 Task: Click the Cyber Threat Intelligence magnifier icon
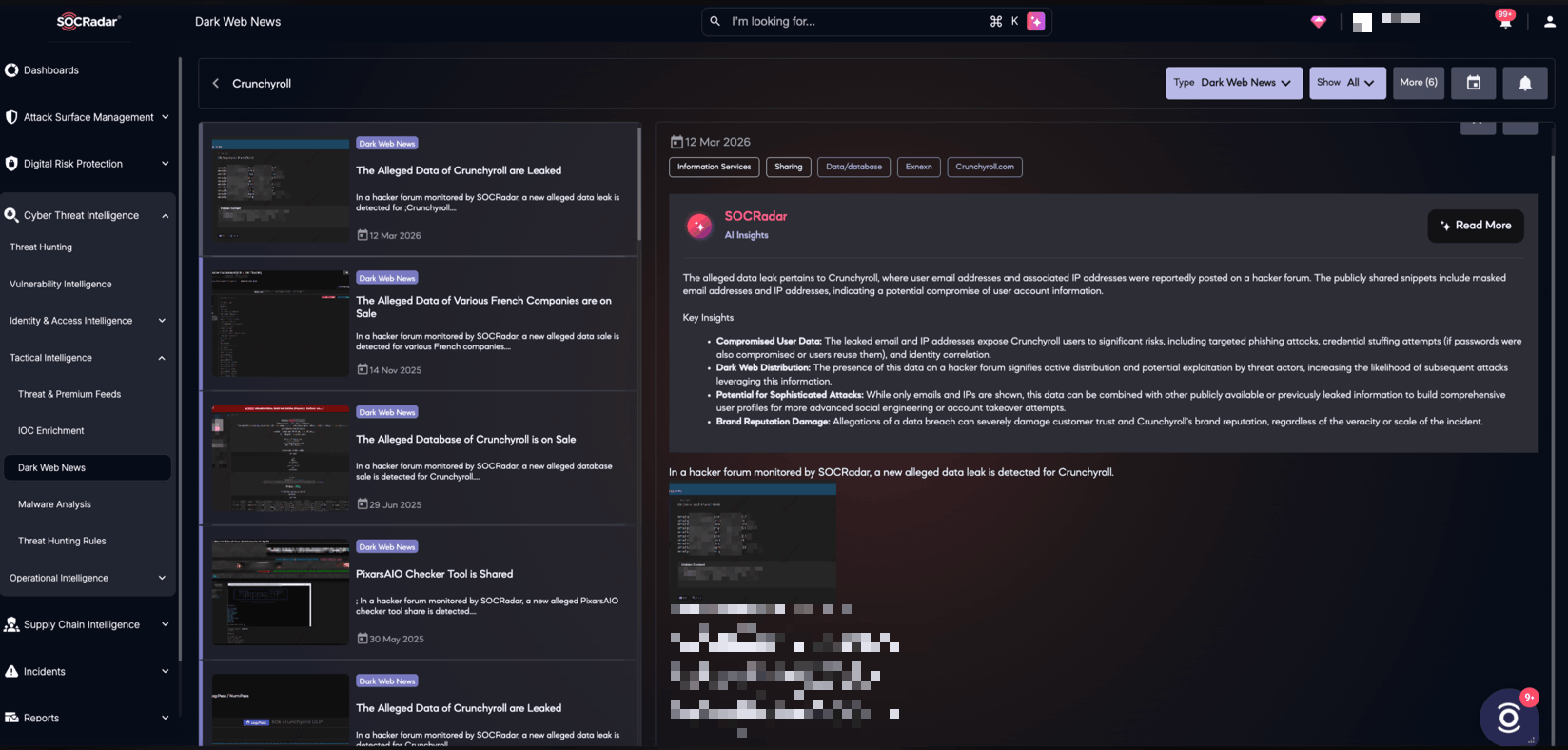coord(11,215)
